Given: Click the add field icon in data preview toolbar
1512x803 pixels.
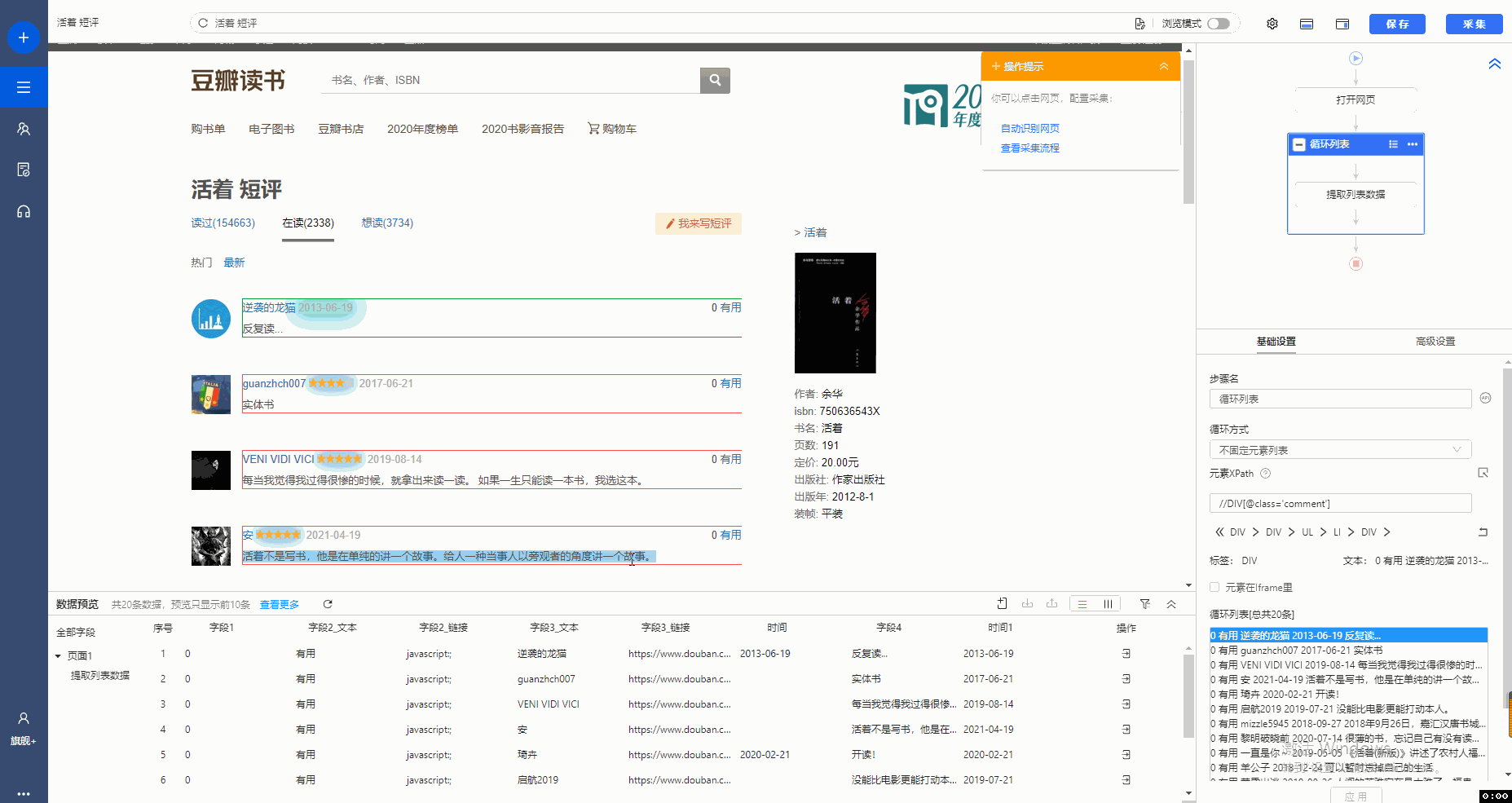Looking at the screenshot, I should 1002,603.
